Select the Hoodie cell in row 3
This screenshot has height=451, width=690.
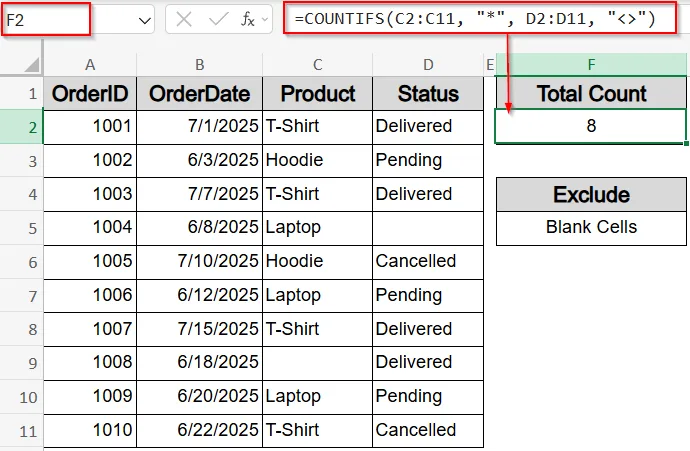click(x=317, y=161)
